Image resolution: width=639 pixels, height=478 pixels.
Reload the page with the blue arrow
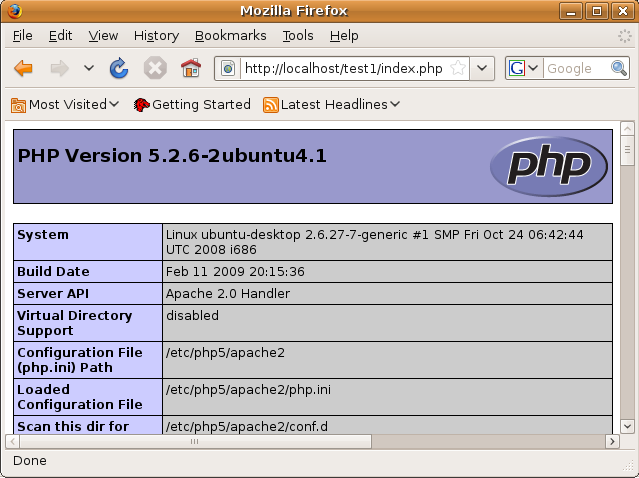coord(119,68)
